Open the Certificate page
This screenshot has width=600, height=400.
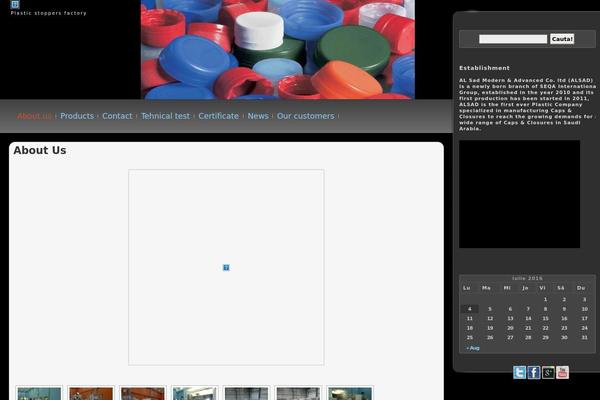point(218,116)
